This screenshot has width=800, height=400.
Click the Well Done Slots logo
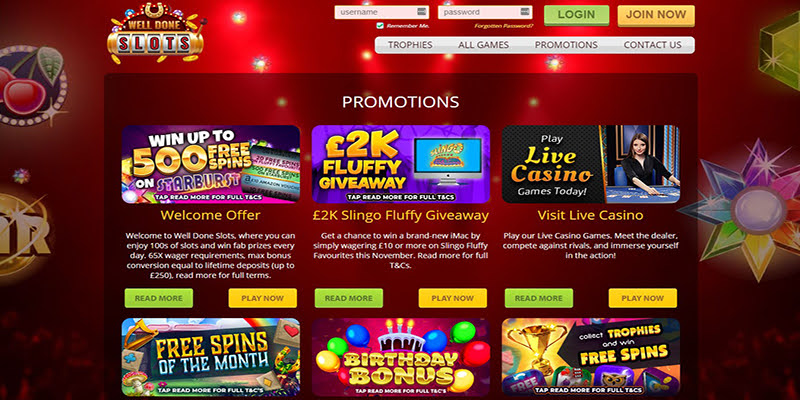156,33
